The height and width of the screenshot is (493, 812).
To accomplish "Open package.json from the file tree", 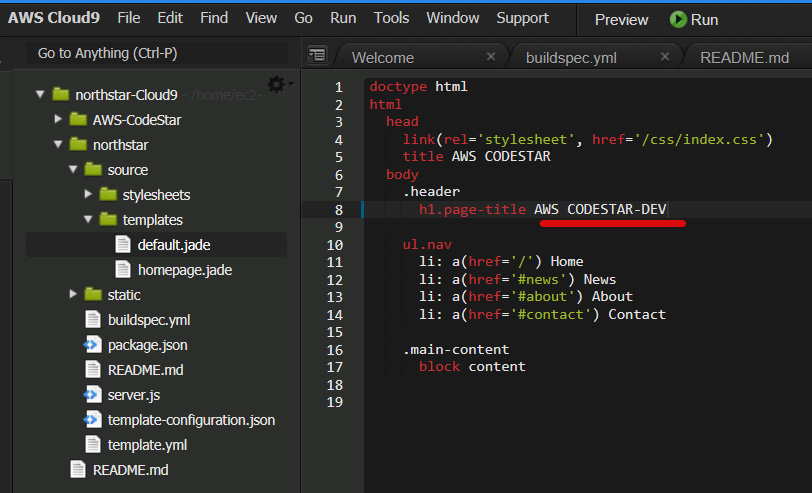I will (148, 345).
